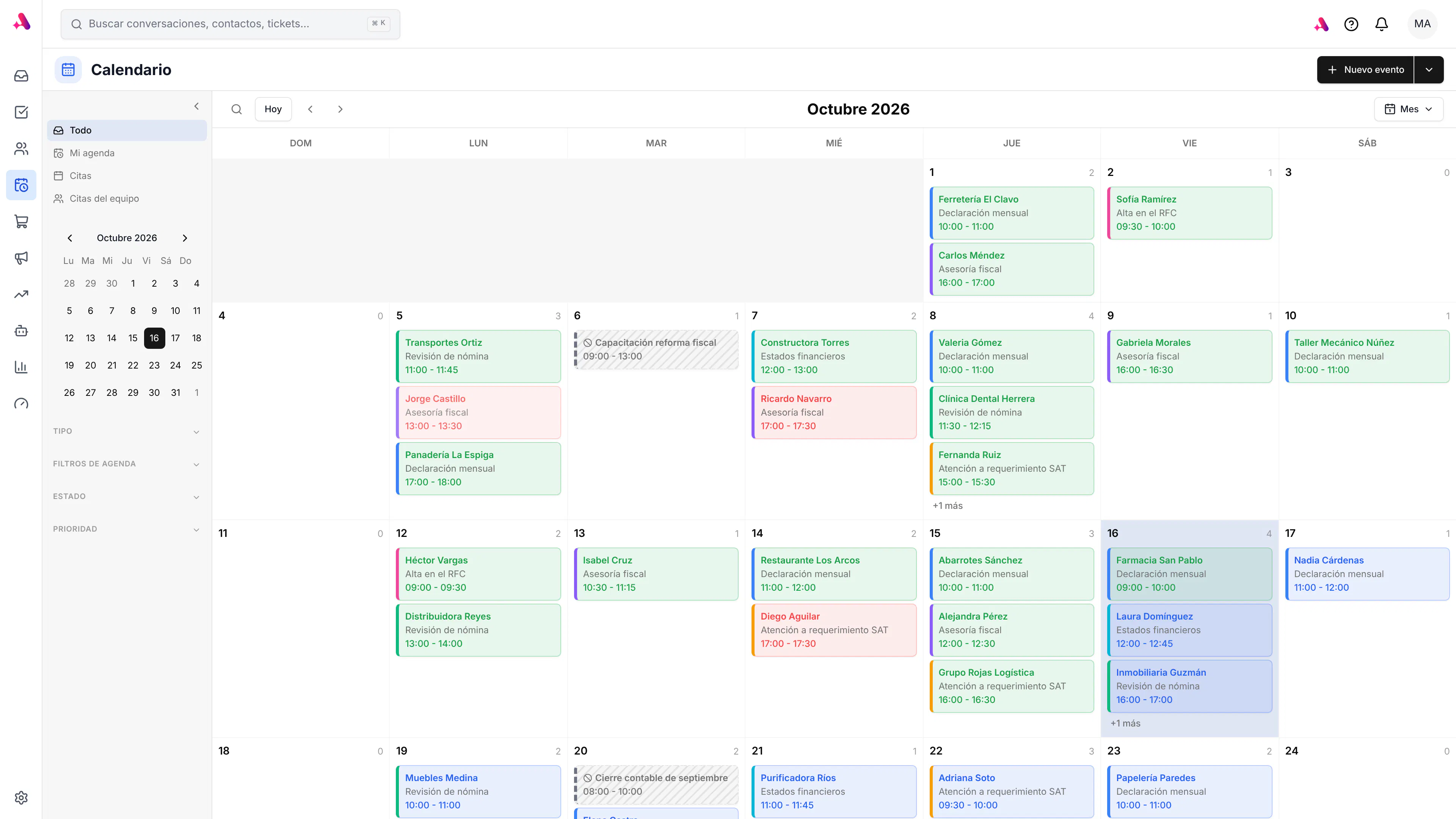Focus the Buscar conversaciones search field
Viewport: 1456px width, 819px height.
tap(230, 24)
